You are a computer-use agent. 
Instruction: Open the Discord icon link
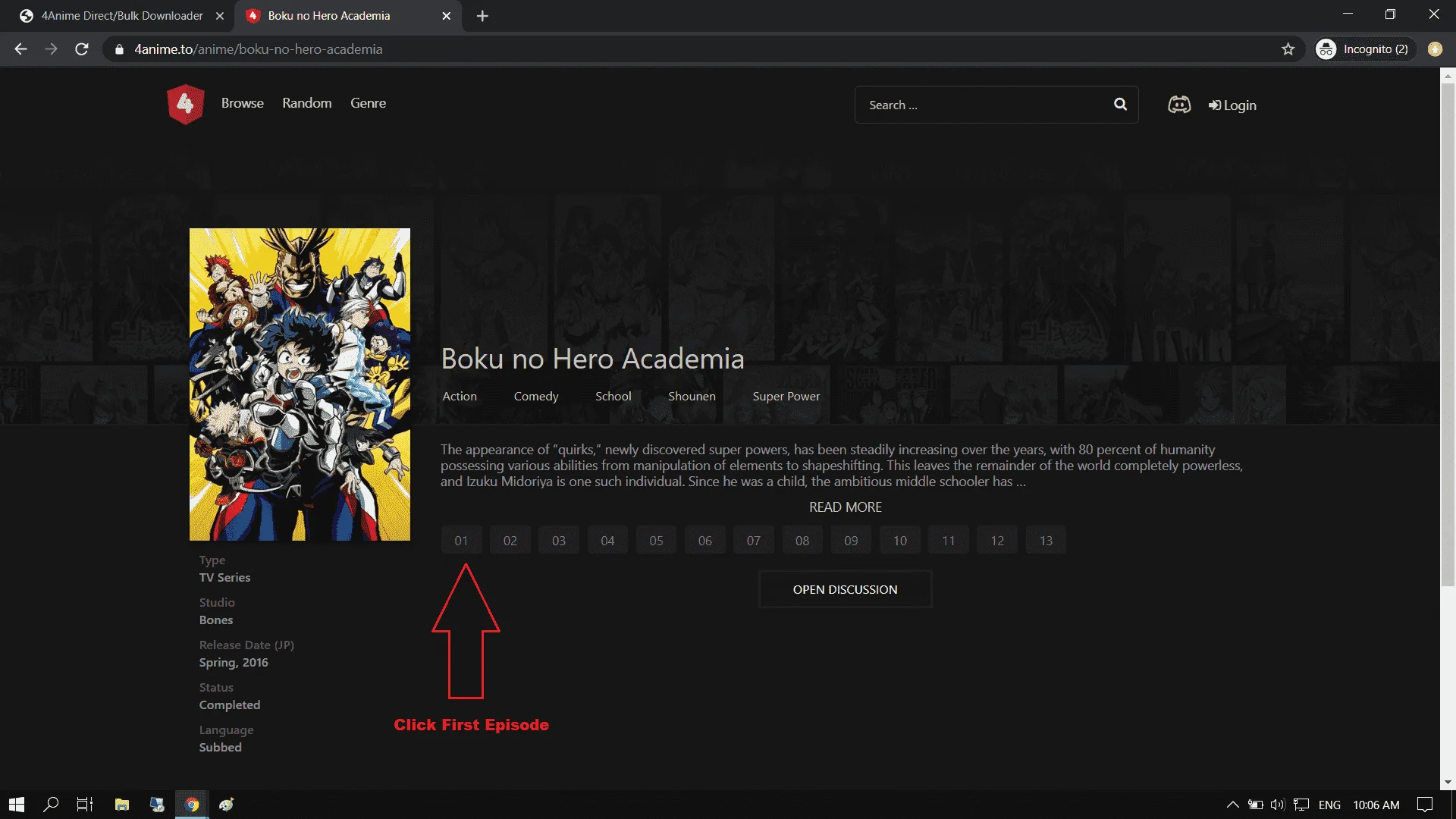[x=1179, y=105]
